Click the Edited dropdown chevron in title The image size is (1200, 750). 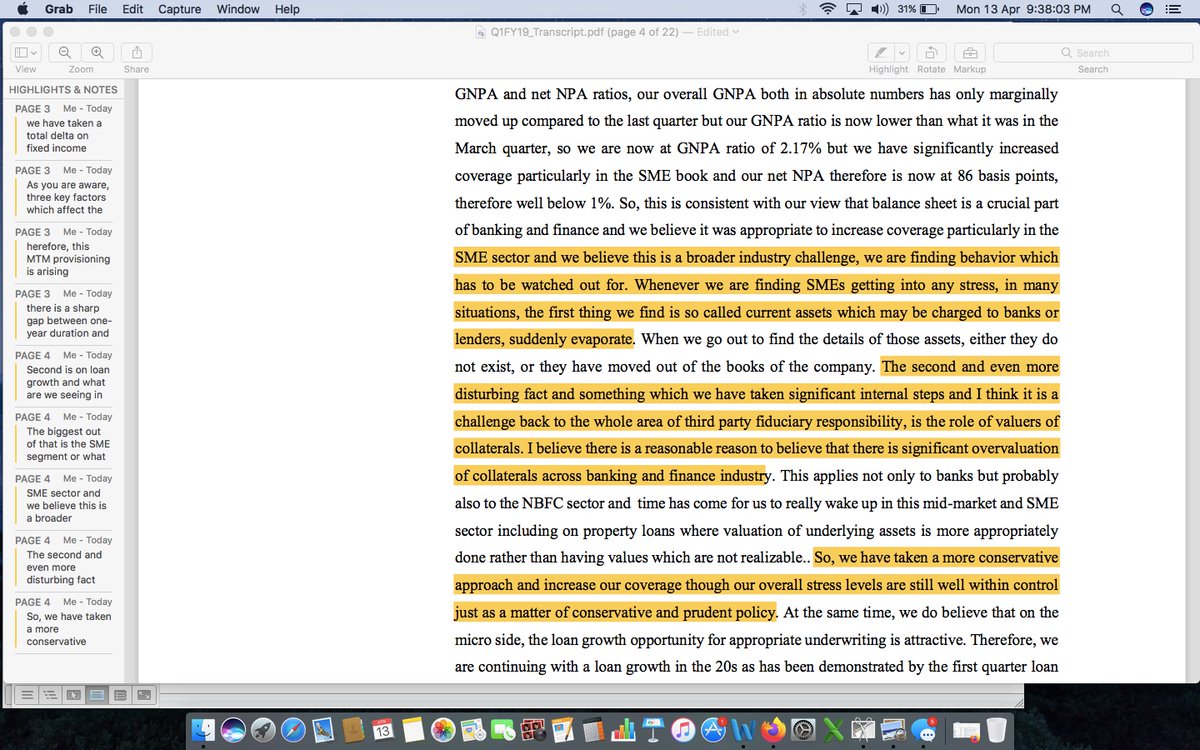pyautogui.click(x=736, y=32)
